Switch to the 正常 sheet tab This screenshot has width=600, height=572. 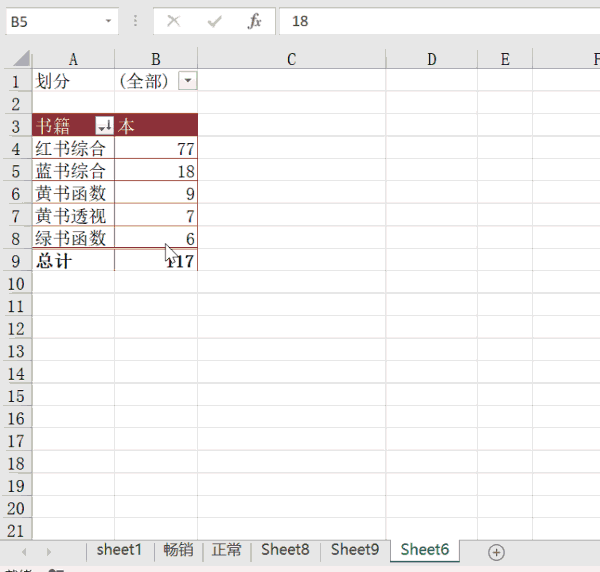[227, 550]
